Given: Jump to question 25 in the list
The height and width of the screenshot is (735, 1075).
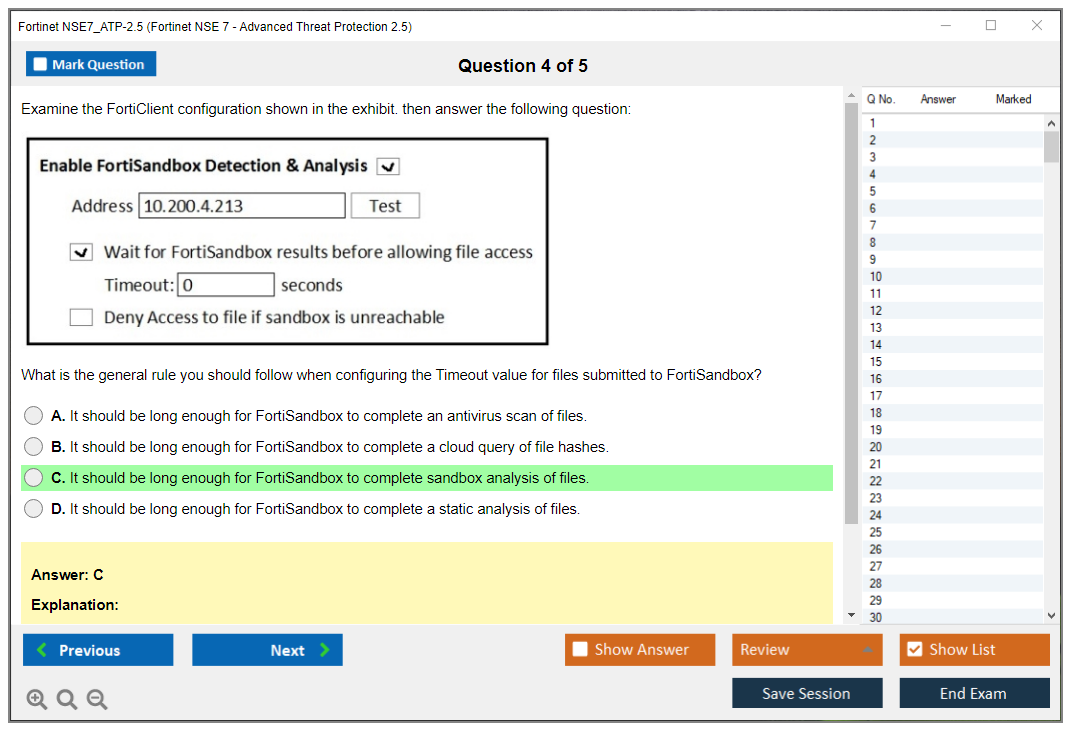Looking at the screenshot, I should tap(876, 532).
